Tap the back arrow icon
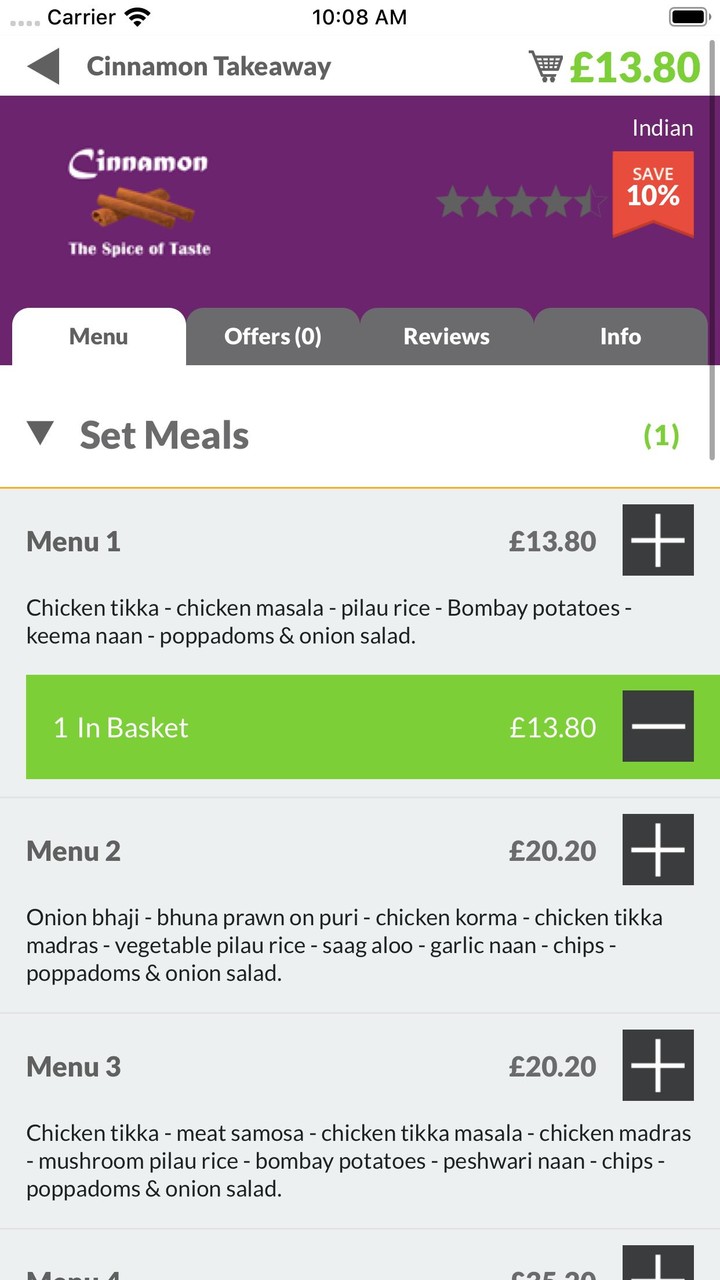 click(x=44, y=67)
